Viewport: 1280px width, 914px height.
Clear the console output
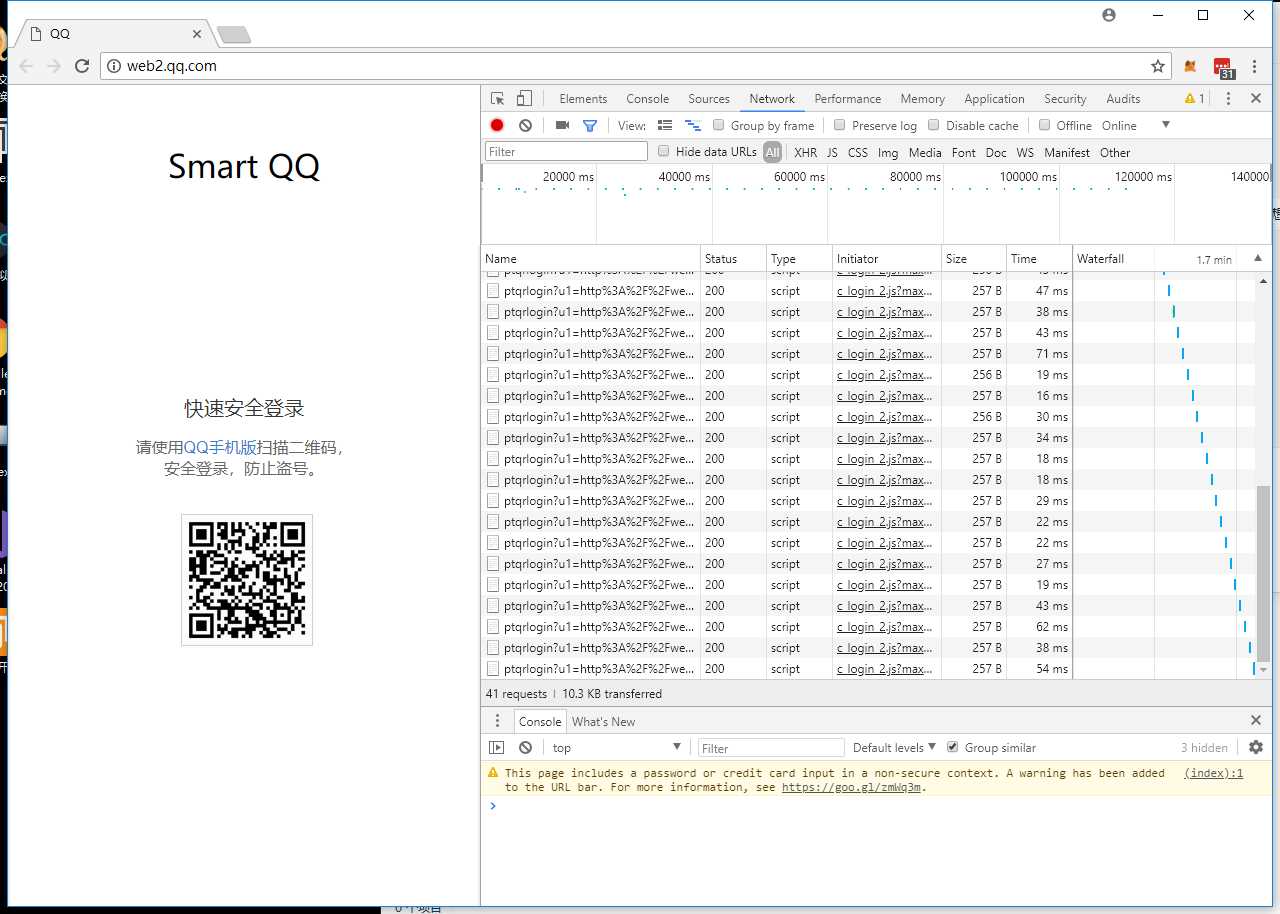(x=525, y=747)
